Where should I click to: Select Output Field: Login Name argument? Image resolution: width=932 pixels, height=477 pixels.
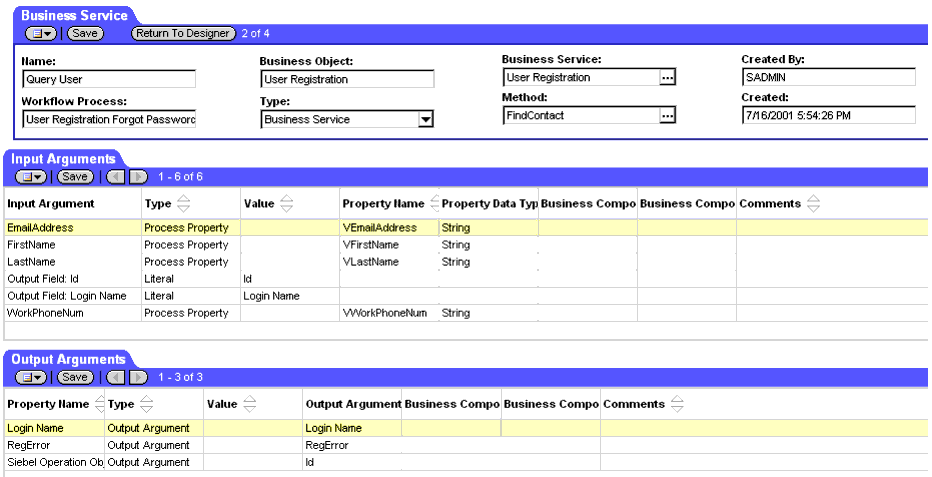(x=67, y=296)
